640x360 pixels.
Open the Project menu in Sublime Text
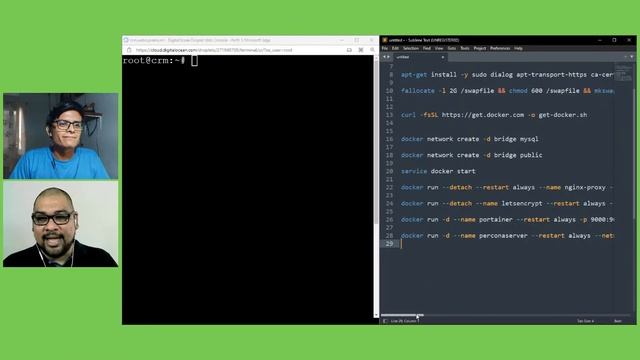point(480,48)
